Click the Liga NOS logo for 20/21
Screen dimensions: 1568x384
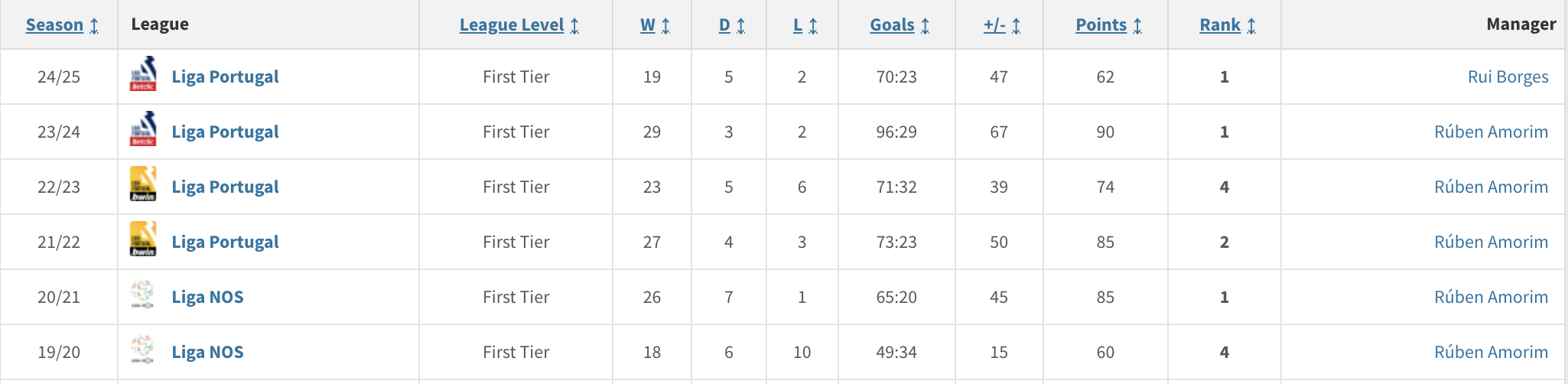pyautogui.click(x=143, y=295)
